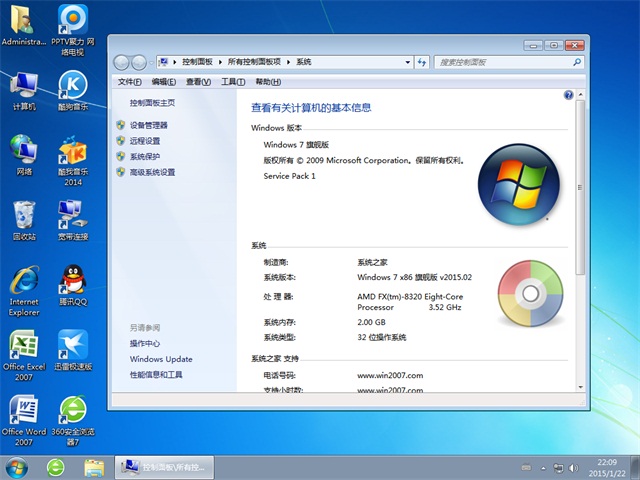This screenshot has width=640, height=480.
Task: Open the 控制面板主页 link
Action: 152,103
